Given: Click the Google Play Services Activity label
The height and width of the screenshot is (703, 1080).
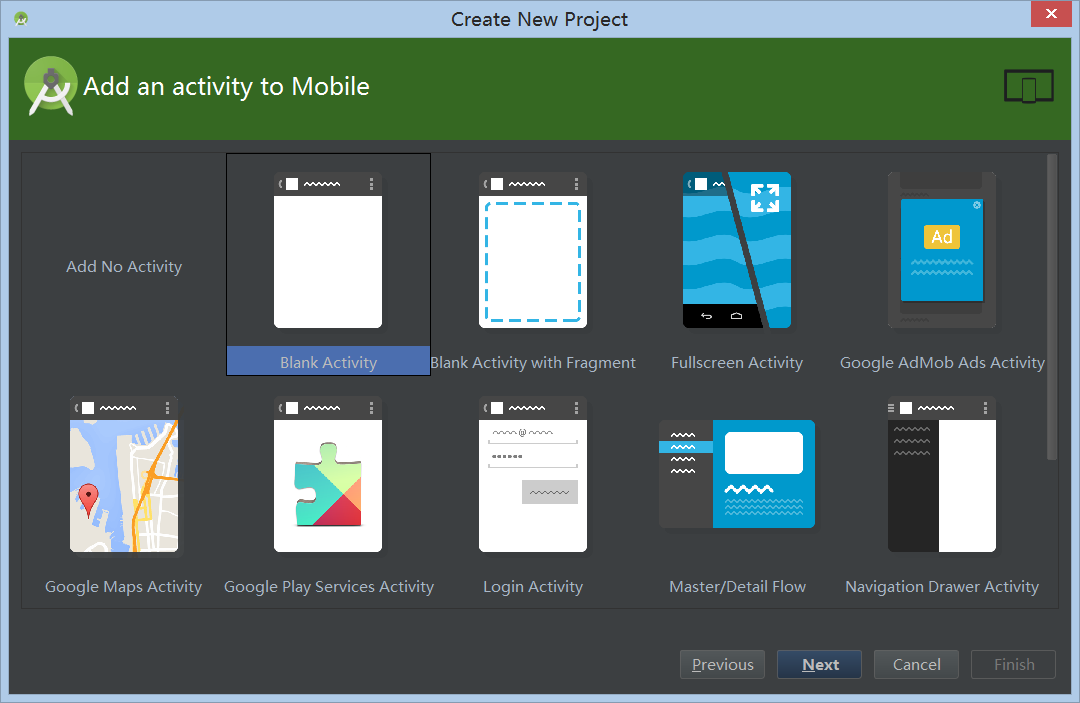Looking at the screenshot, I should click(x=329, y=587).
